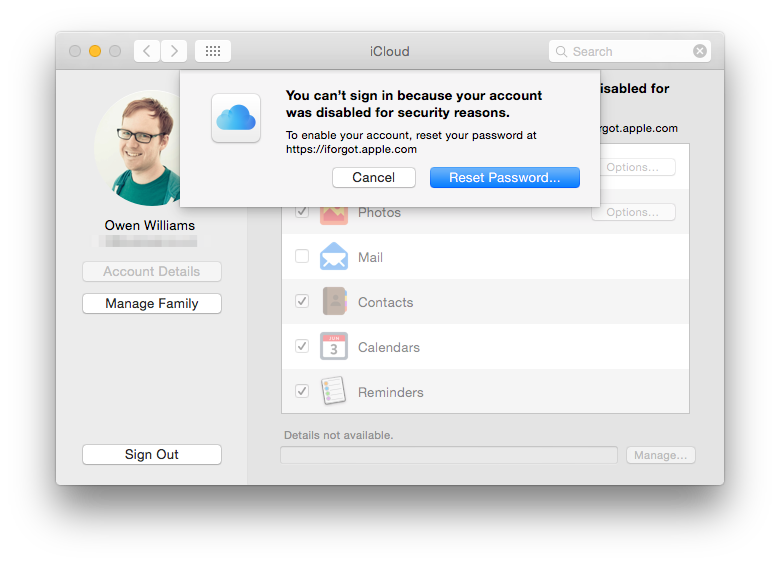Clear the search field with X
The width and height of the screenshot is (780, 565).
(700, 51)
